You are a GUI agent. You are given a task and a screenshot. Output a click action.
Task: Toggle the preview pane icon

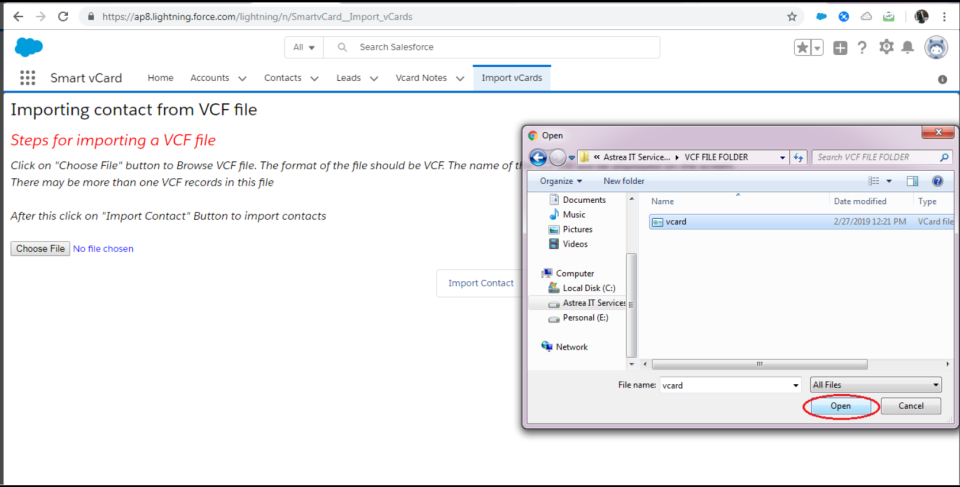pos(912,181)
